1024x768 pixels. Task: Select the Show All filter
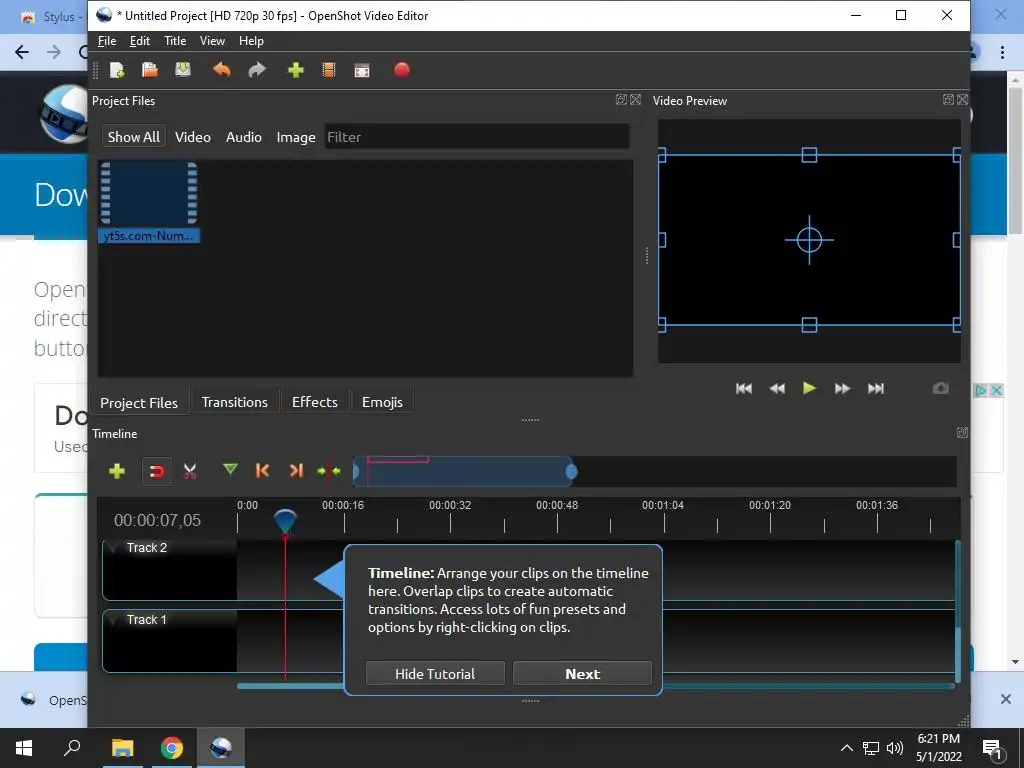pos(134,137)
